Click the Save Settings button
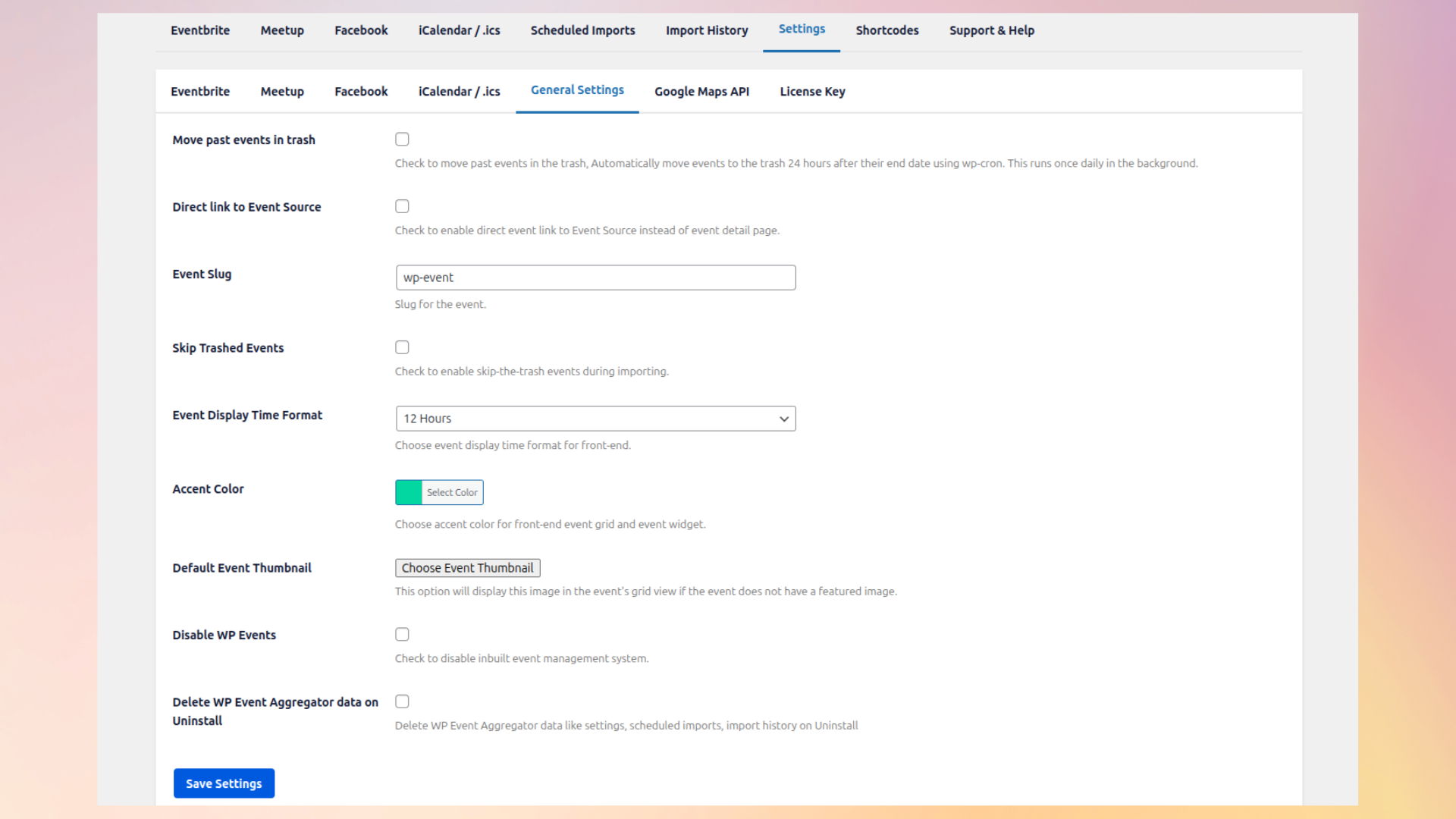 click(224, 783)
